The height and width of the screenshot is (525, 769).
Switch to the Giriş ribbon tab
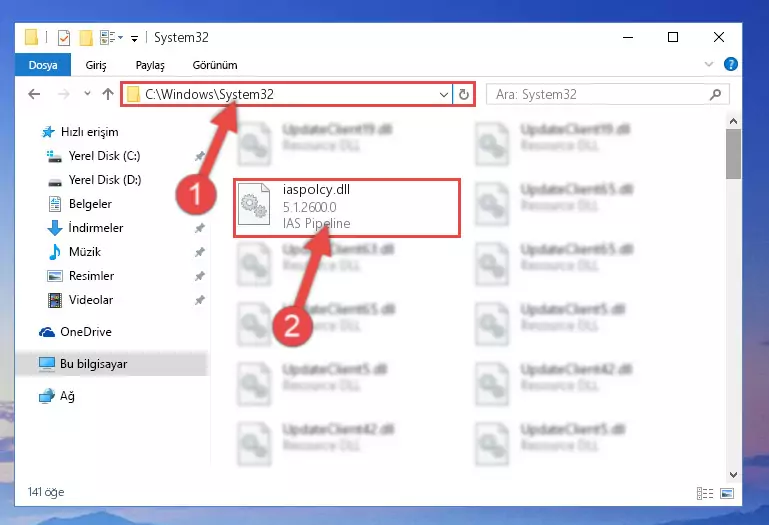click(96, 65)
